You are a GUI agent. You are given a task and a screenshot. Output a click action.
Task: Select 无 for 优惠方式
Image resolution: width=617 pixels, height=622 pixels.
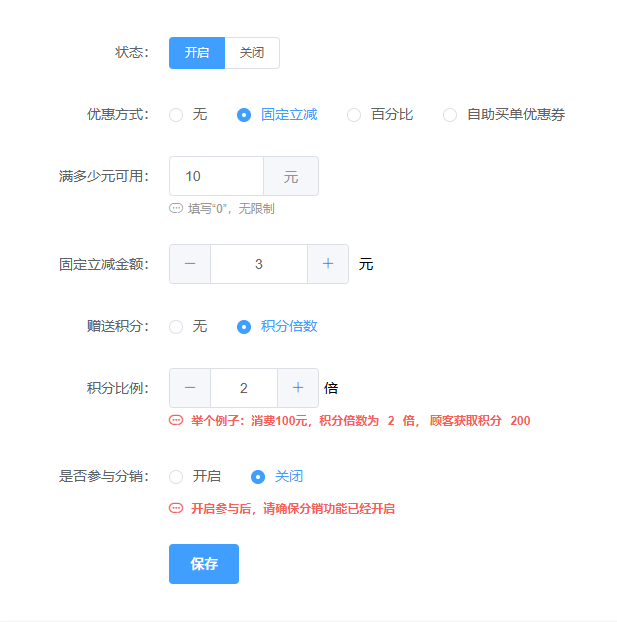pyautogui.click(x=176, y=115)
